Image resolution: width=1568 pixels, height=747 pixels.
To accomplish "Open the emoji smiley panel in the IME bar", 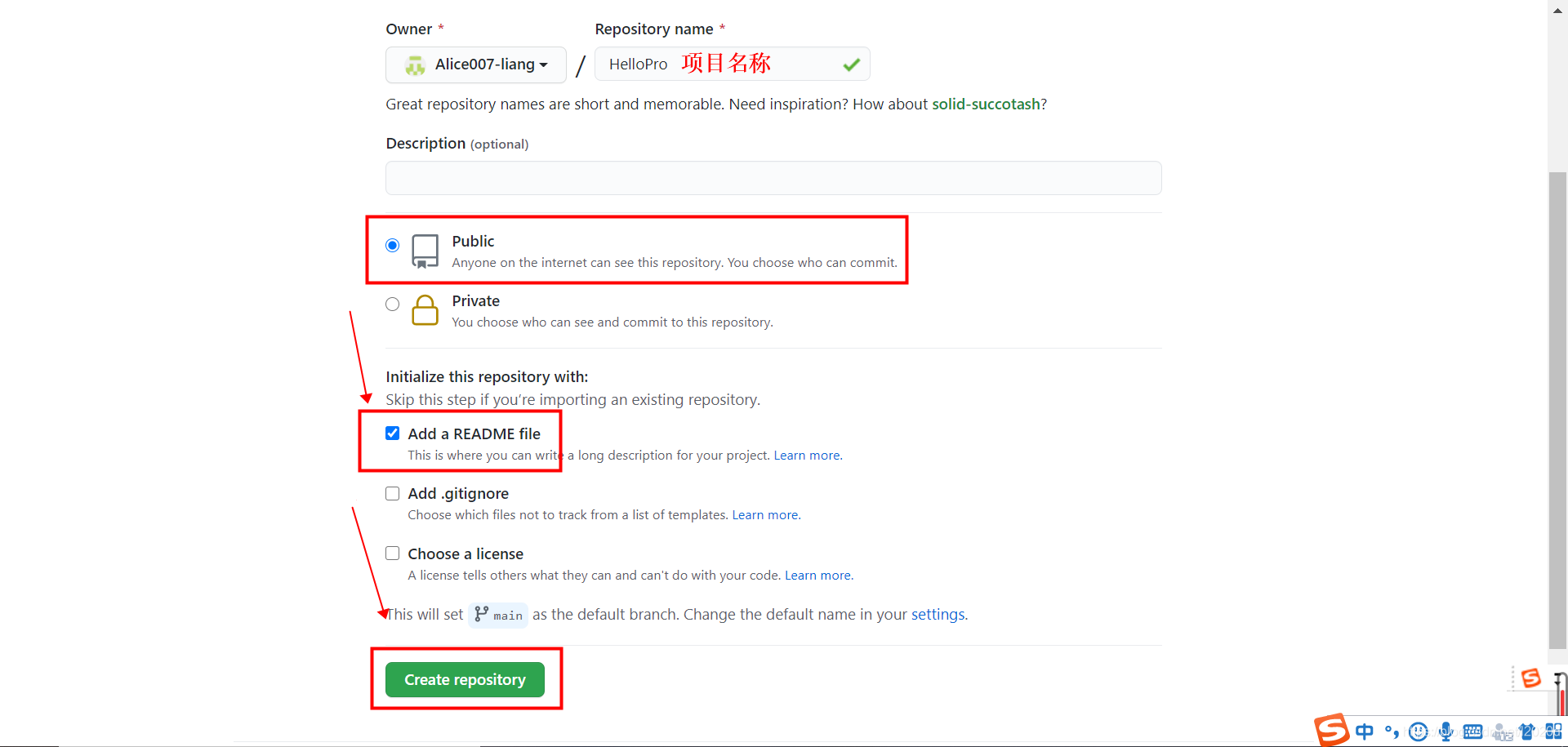I will pyautogui.click(x=1419, y=731).
